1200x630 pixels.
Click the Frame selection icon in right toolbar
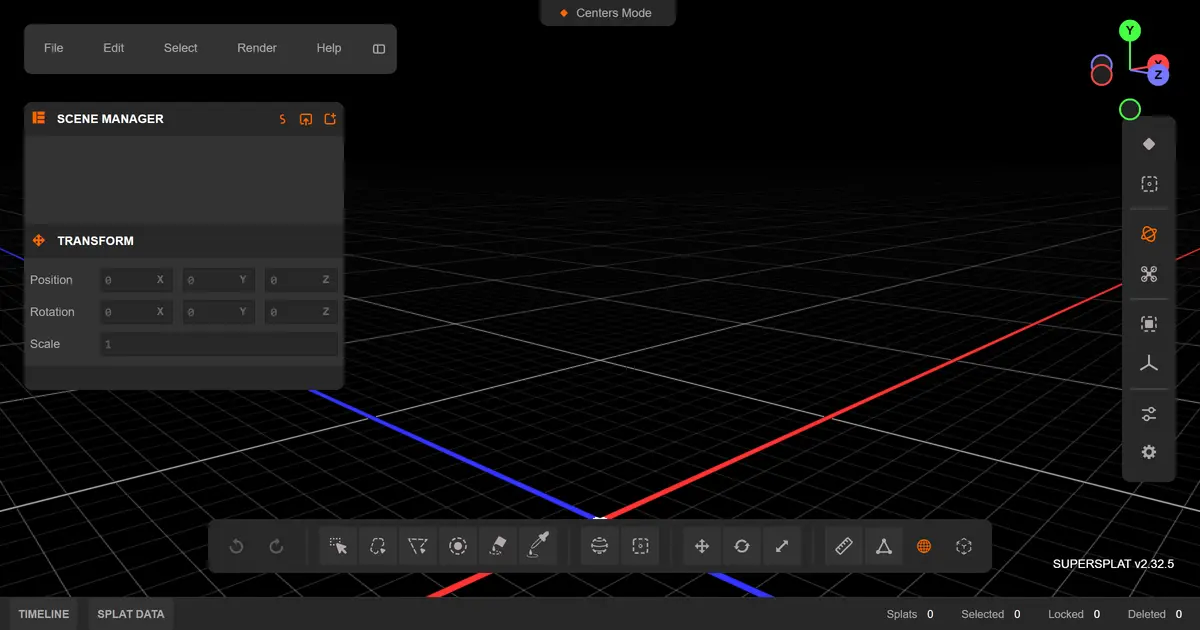pos(1149,324)
